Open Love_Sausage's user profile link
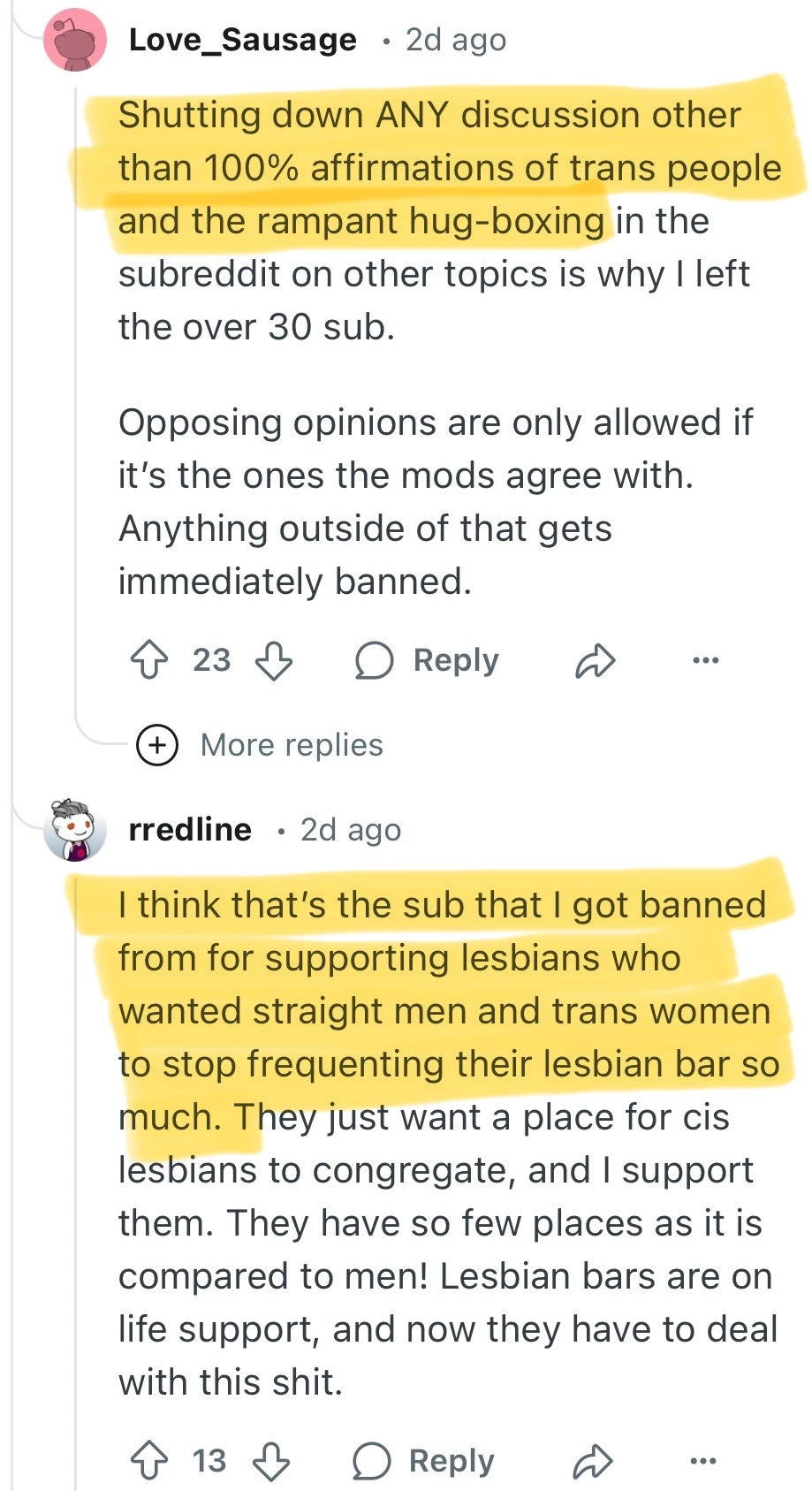The height and width of the screenshot is (1491, 812). tap(242, 40)
